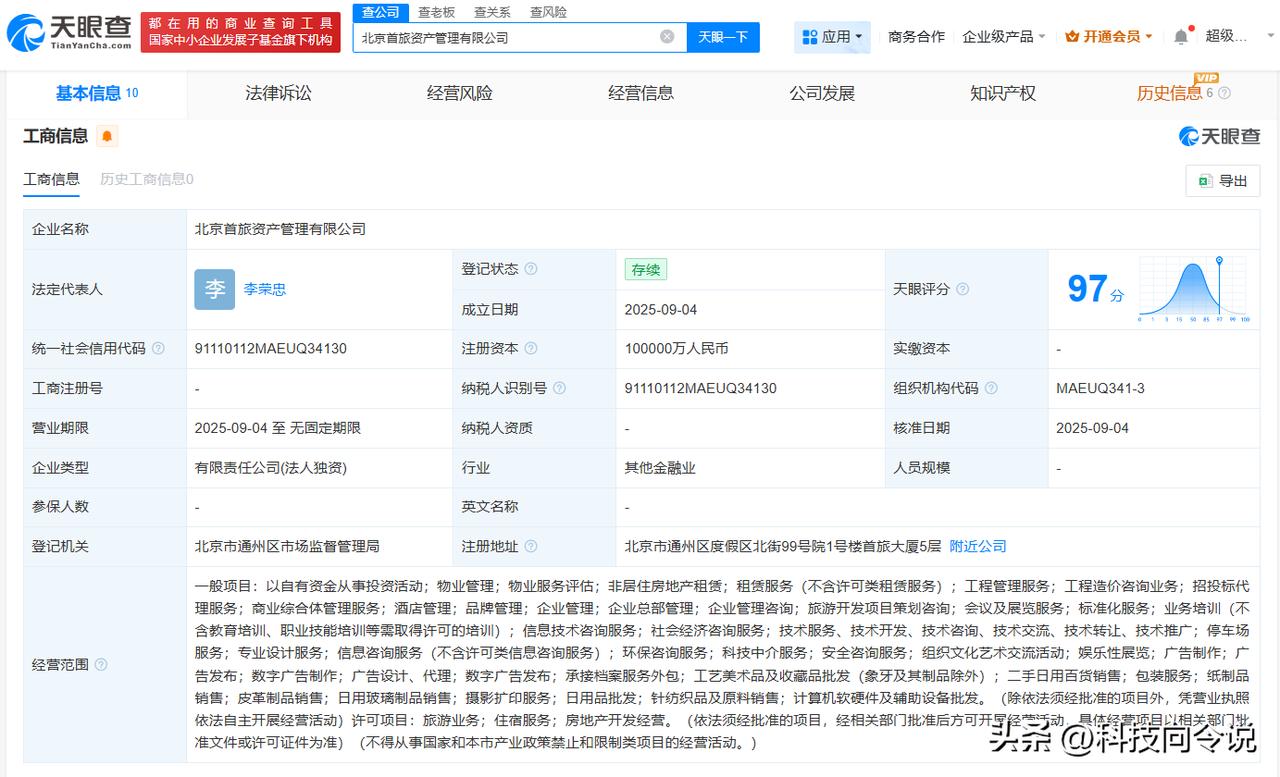Click the help icon next to 注册资本

click(531, 349)
